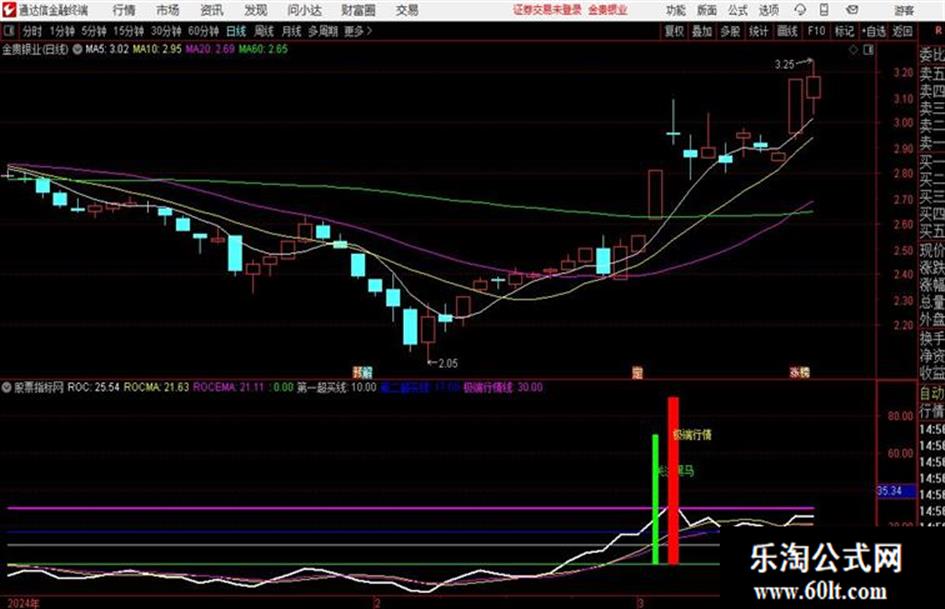The width and height of the screenshot is (945, 609).
Task: Open the 版面 menu
Action: [x=706, y=10]
